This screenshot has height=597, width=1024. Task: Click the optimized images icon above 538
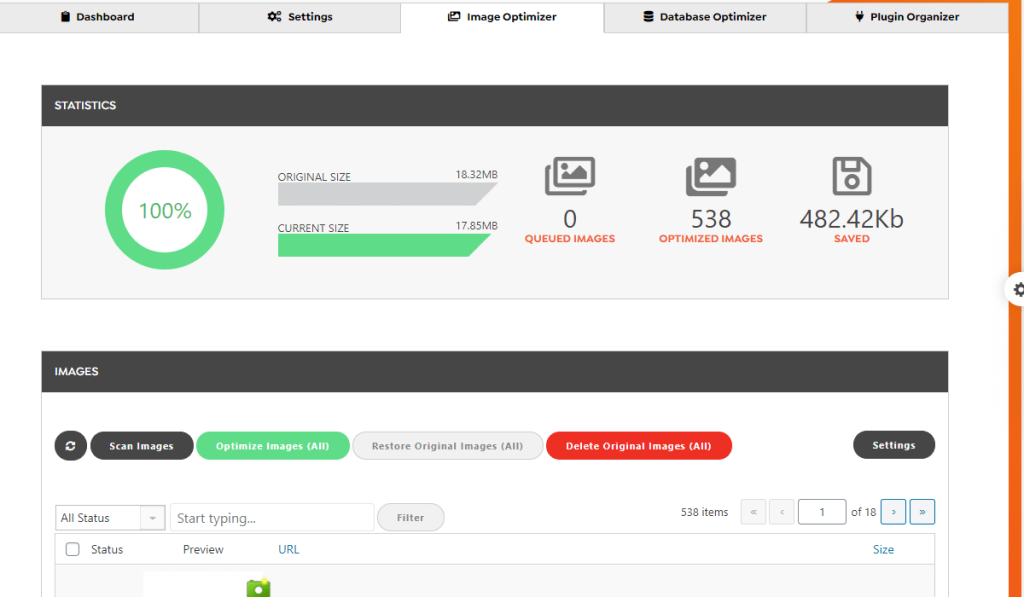(x=711, y=176)
